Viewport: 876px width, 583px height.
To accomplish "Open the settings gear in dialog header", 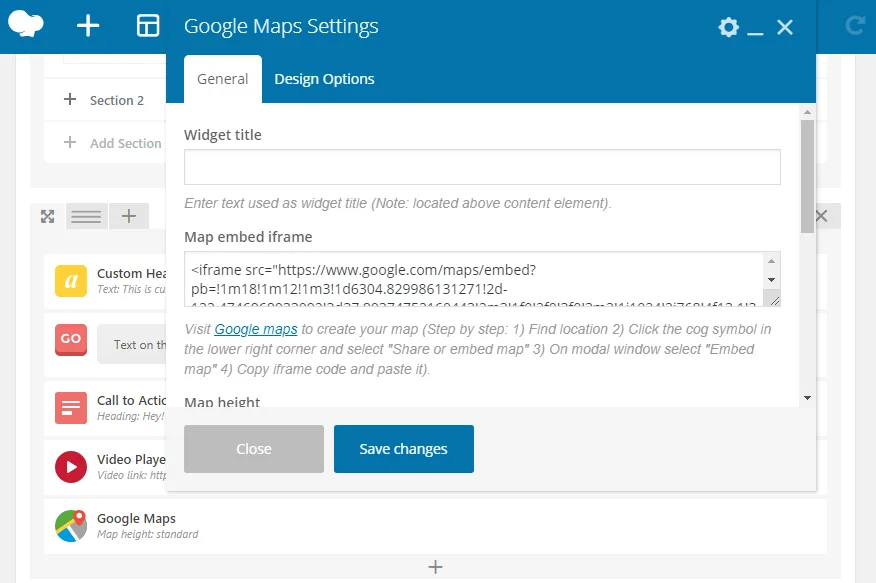I will coord(729,27).
